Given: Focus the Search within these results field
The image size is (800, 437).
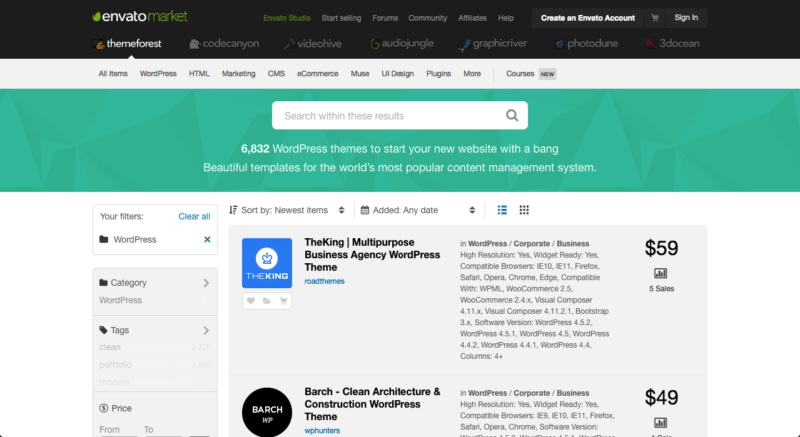Looking at the screenshot, I should [x=390, y=116].
